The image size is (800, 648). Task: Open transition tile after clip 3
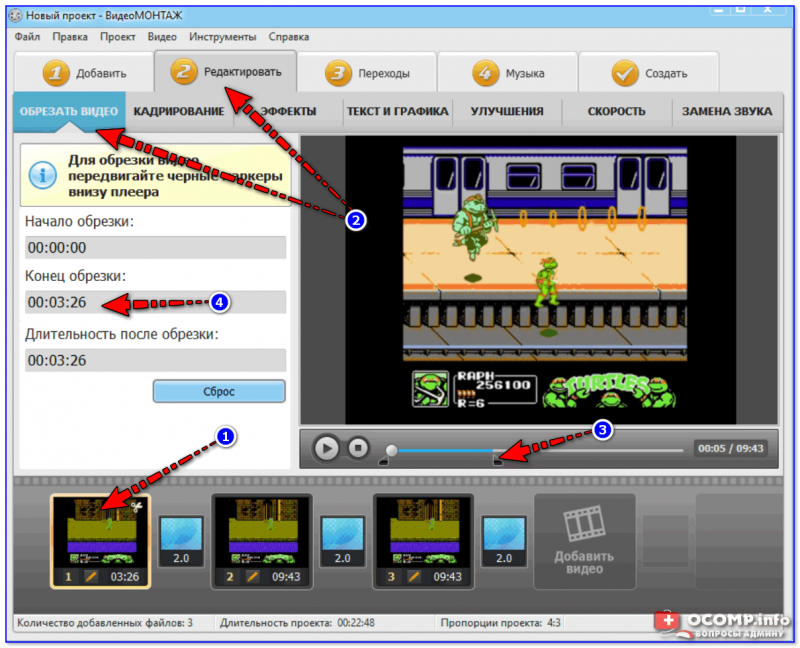504,541
